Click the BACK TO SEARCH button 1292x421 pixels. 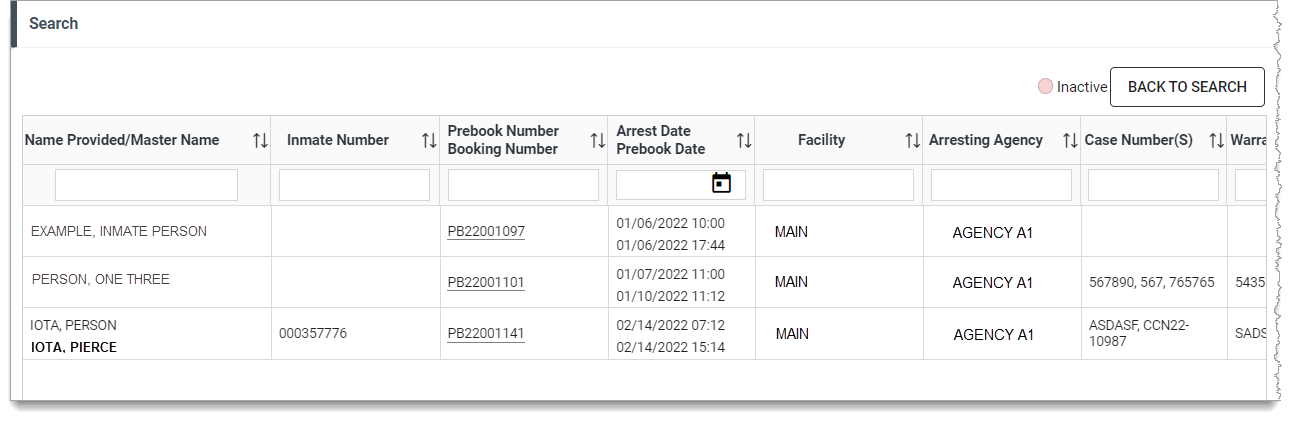click(1187, 87)
